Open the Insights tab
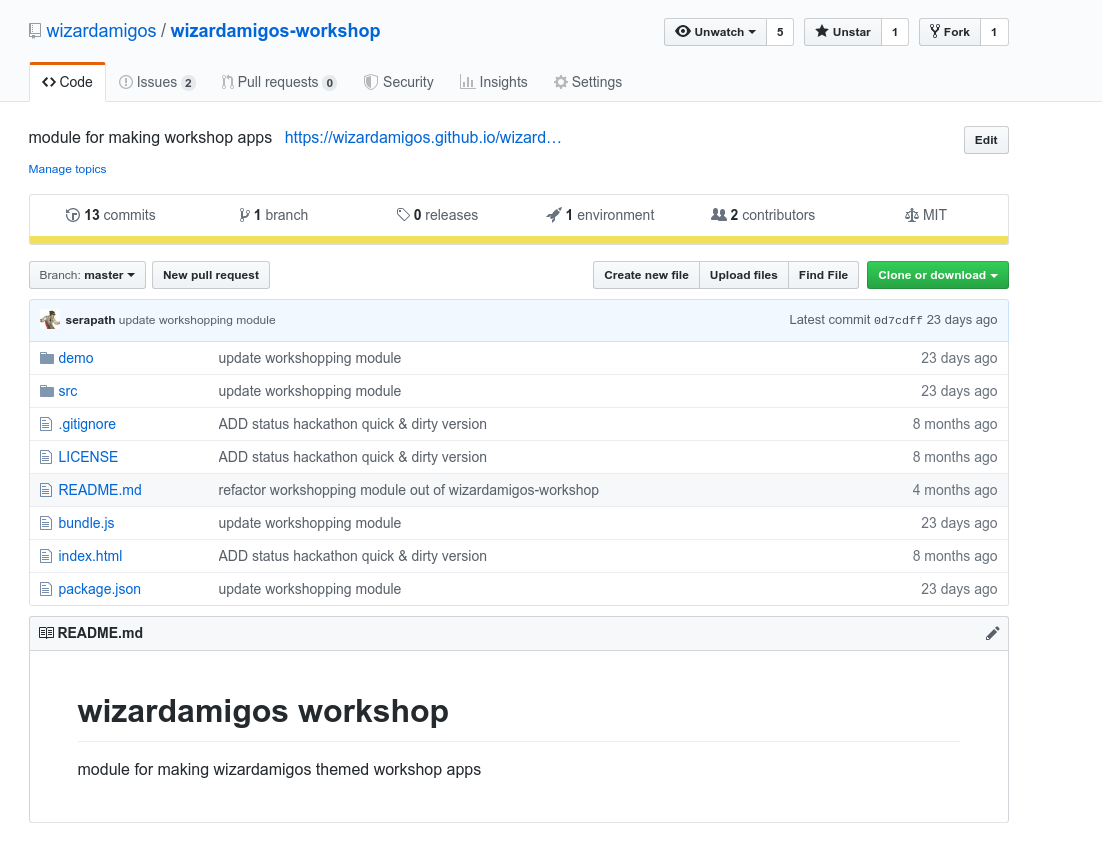 pyautogui.click(x=493, y=82)
